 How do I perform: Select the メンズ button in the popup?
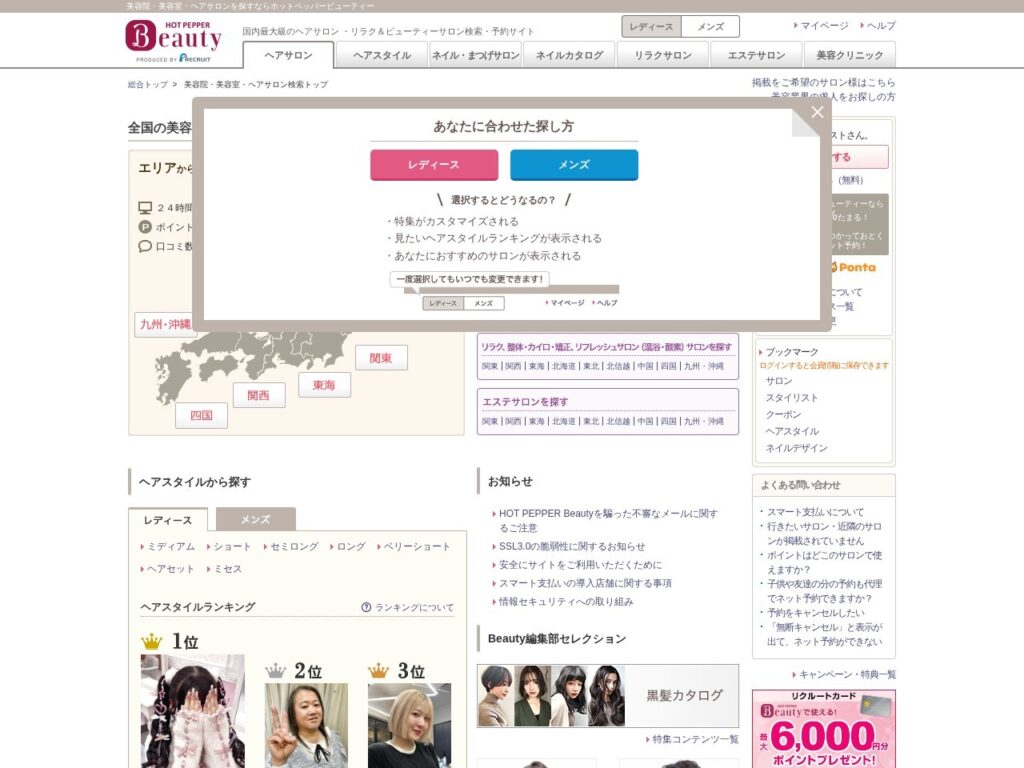pyautogui.click(x=574, y=165)
